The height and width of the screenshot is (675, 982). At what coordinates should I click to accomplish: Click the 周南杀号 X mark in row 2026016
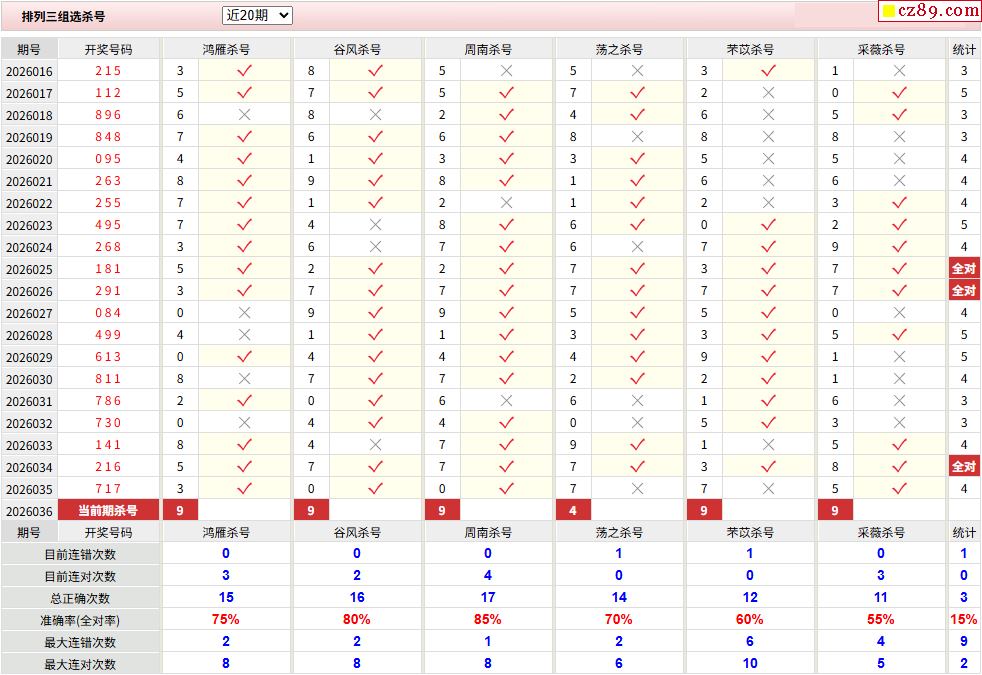point(506,71)
